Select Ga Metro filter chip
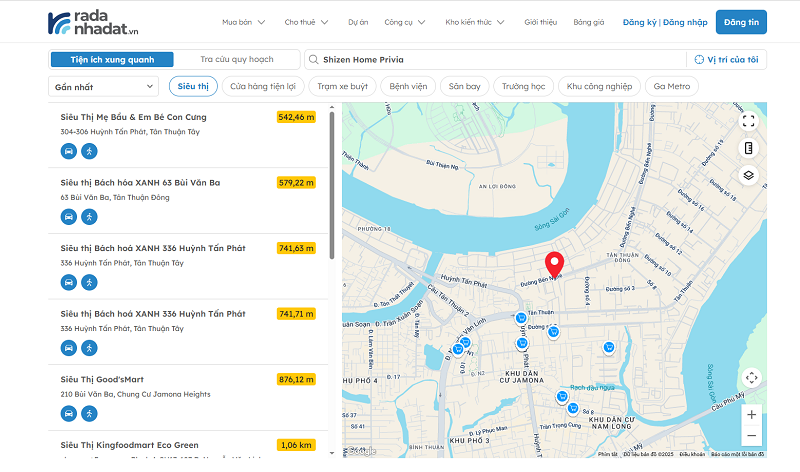The height and width of the screenshot is (472, 800). (x=671, y=86)
